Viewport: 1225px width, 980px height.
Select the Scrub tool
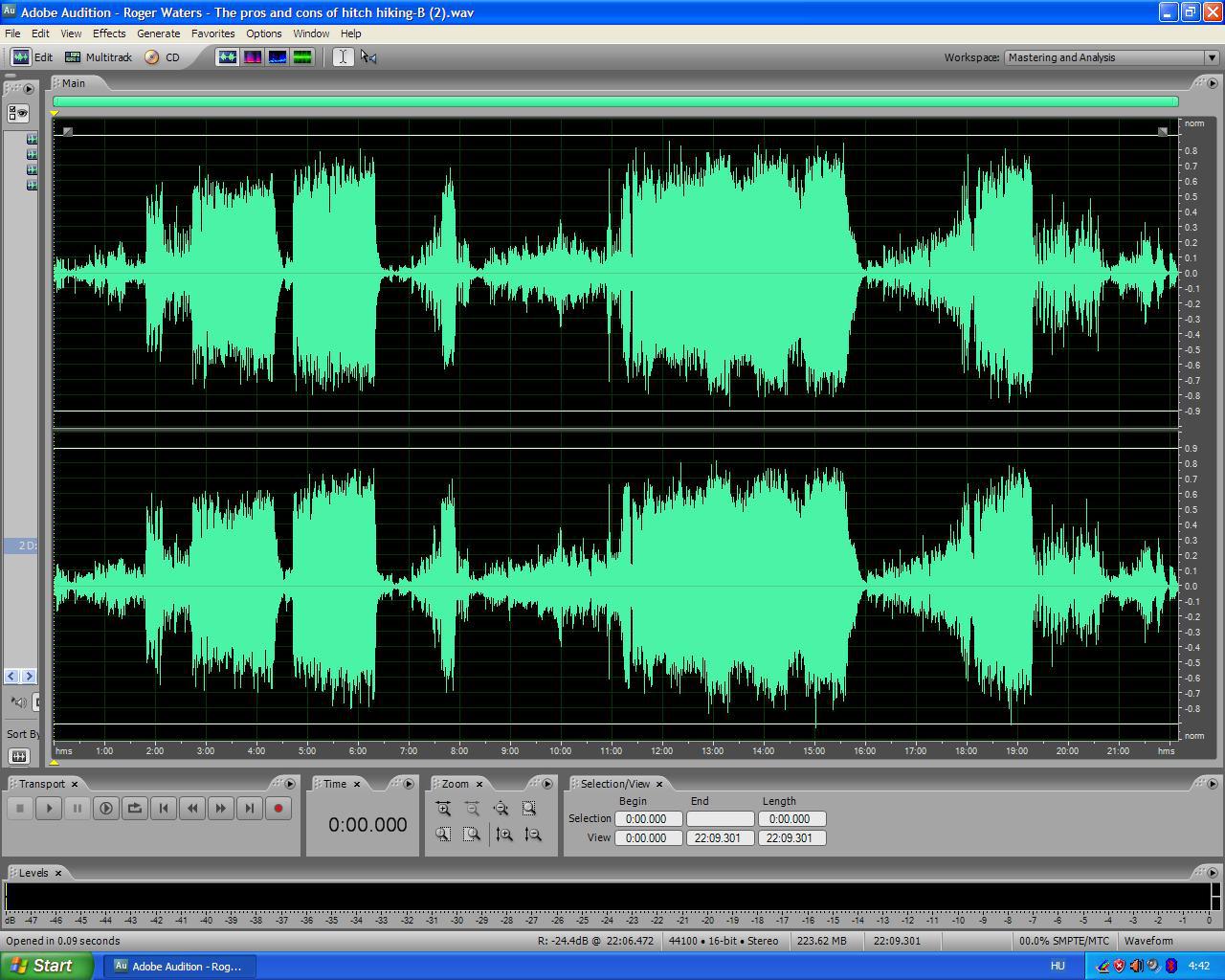[x=368, y=57]
